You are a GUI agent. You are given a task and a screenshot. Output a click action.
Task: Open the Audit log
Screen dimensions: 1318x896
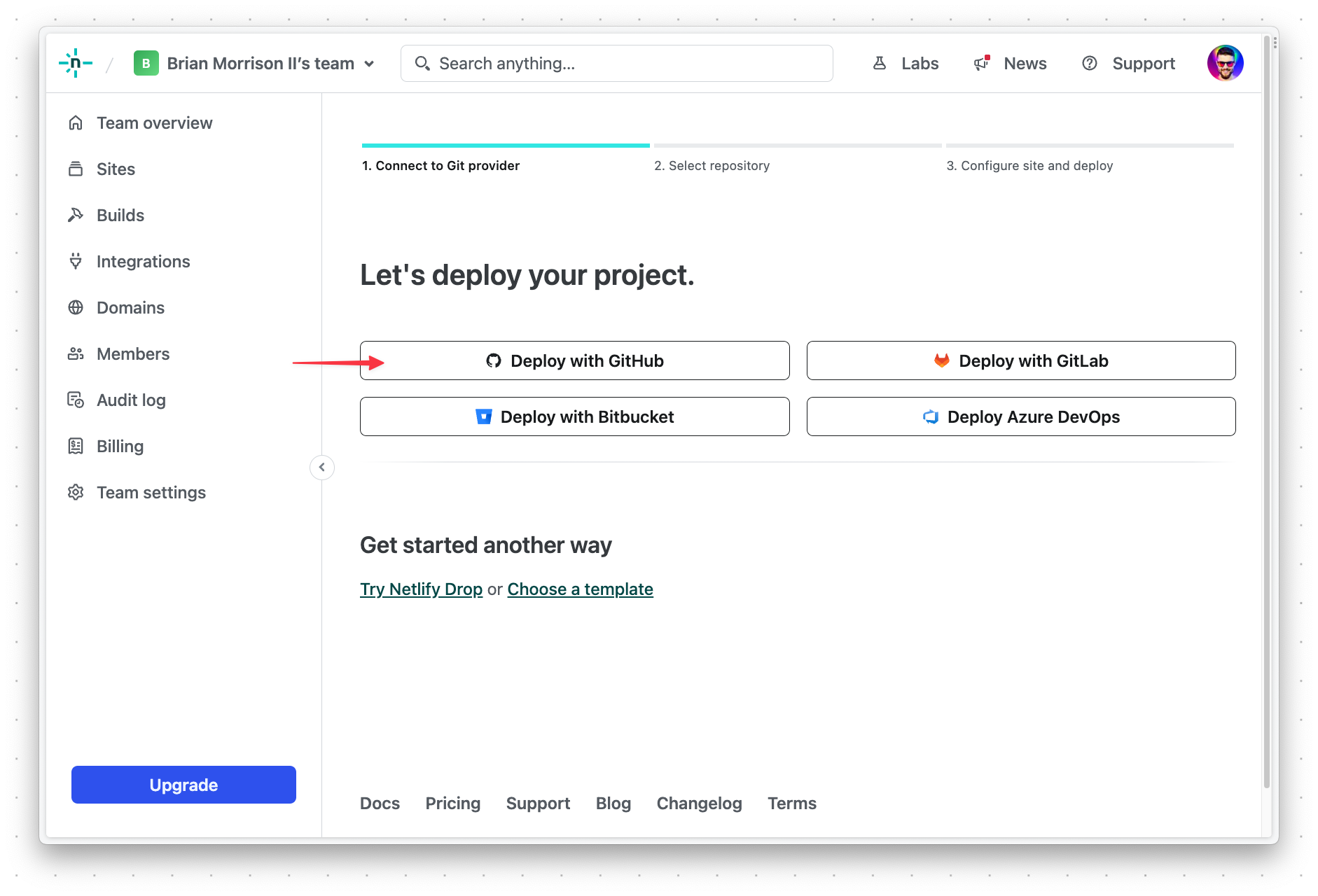pyautogui.click(x=130, y=400)
